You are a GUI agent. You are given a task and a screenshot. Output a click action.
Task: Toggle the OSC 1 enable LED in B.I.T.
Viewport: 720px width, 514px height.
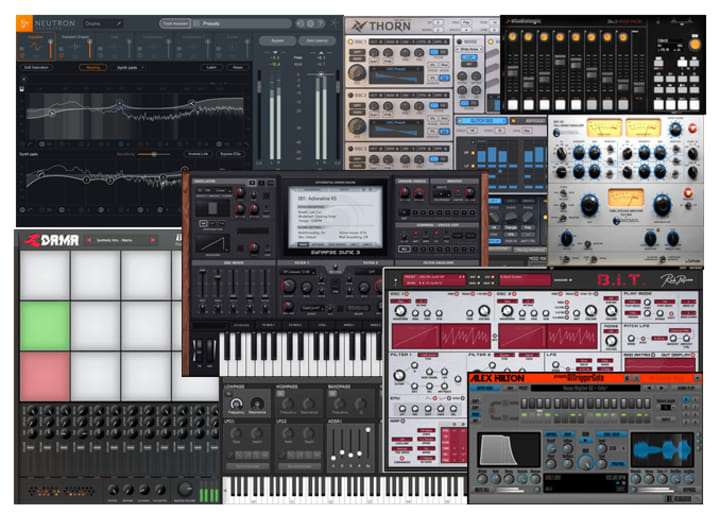407,294
